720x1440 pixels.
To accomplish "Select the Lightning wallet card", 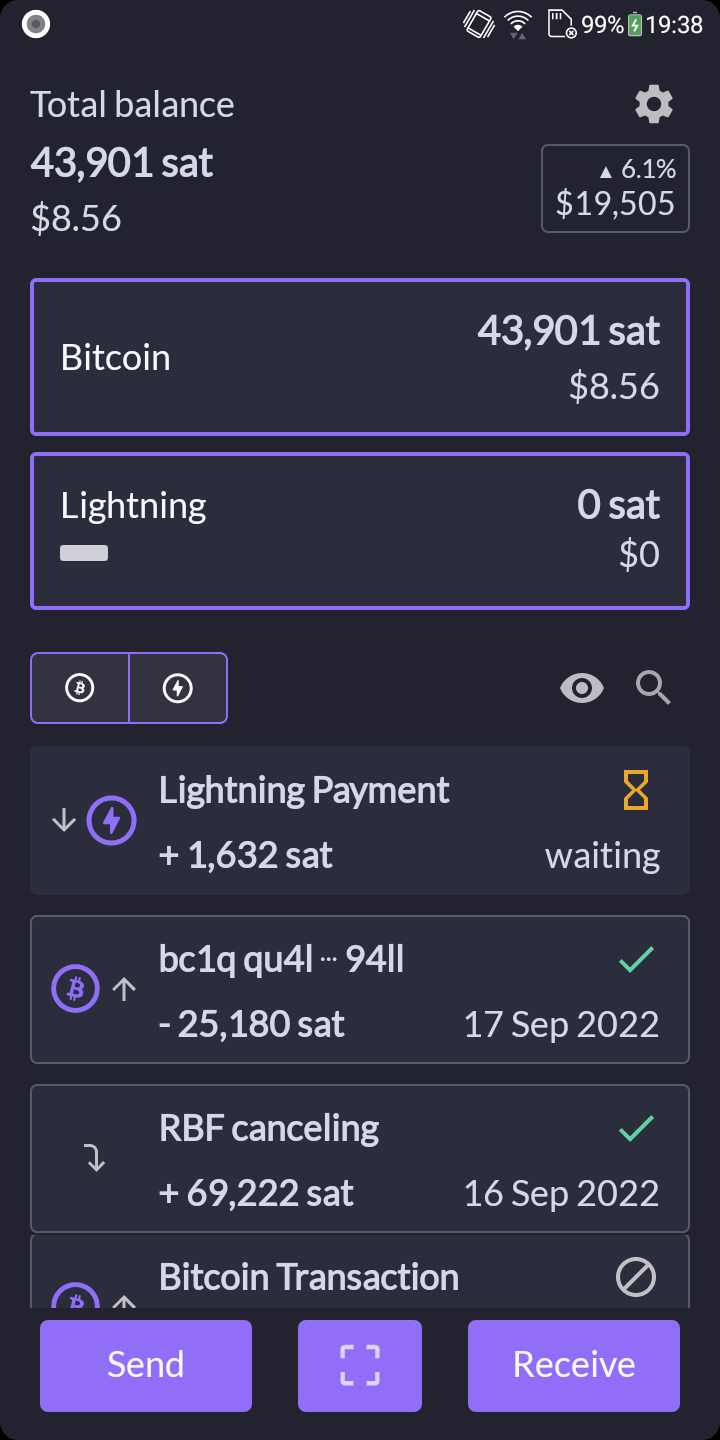I will 360,531.
